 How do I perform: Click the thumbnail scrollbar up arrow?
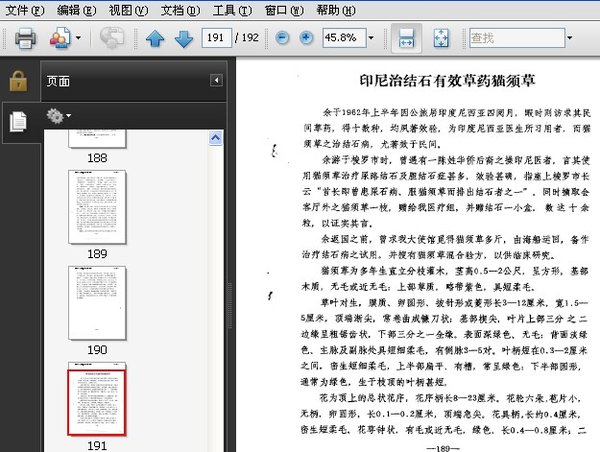(216, 137)
